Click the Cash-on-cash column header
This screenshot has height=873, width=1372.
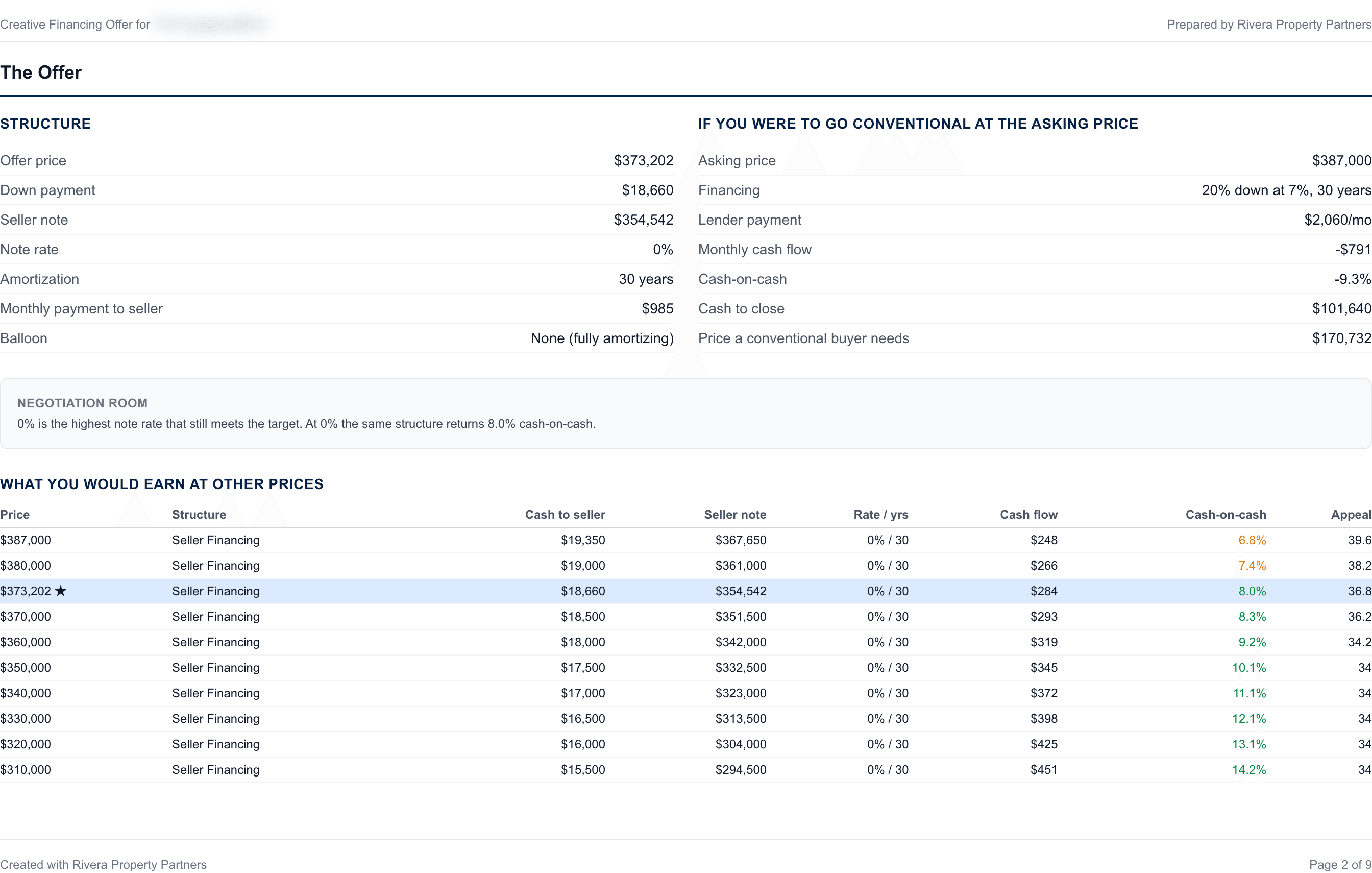(x=1226, y=515)
